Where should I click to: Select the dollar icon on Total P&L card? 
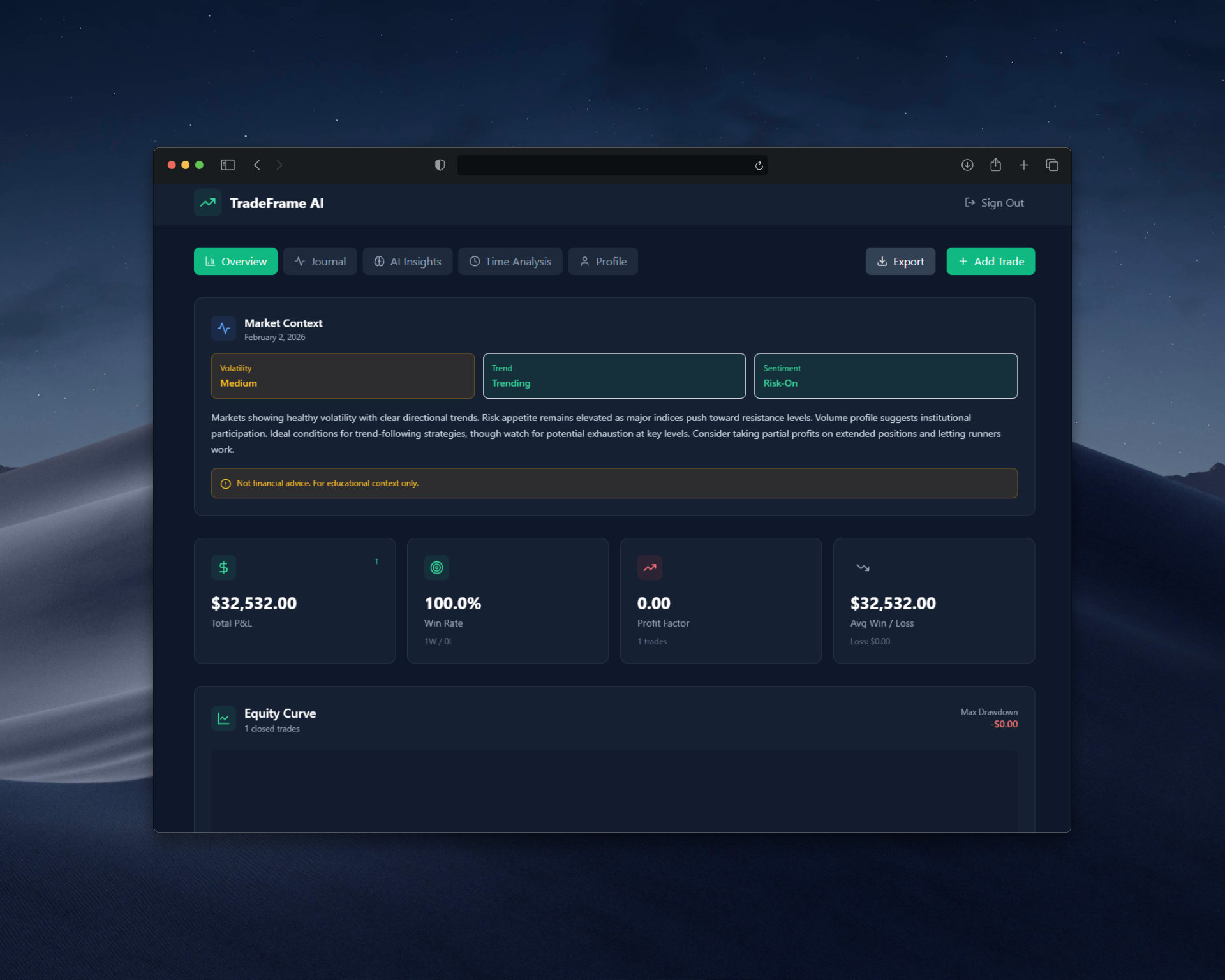click(224, 567)
